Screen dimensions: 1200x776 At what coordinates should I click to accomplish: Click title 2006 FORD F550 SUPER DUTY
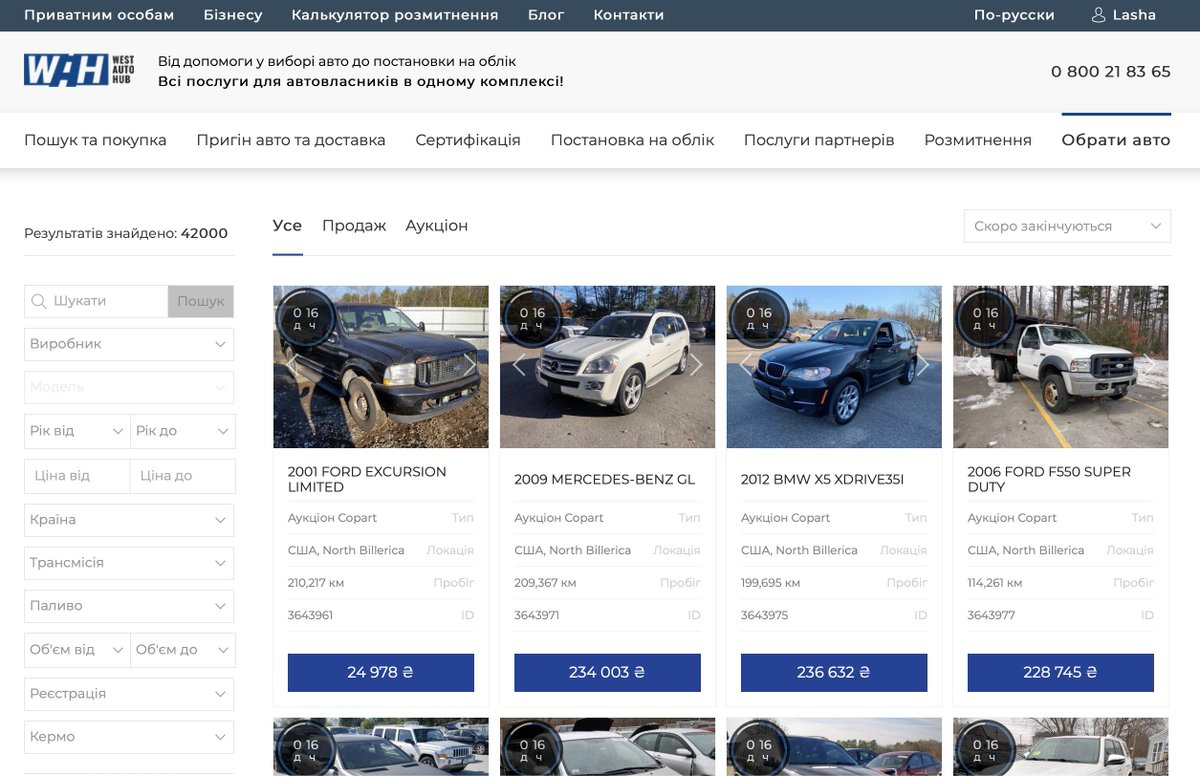pyautogui.click(x=1049, y=479)
